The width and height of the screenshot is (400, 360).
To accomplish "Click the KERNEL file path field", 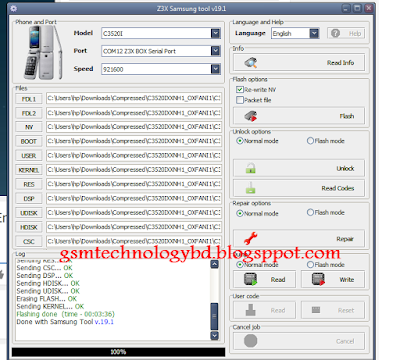I will 134,170.
